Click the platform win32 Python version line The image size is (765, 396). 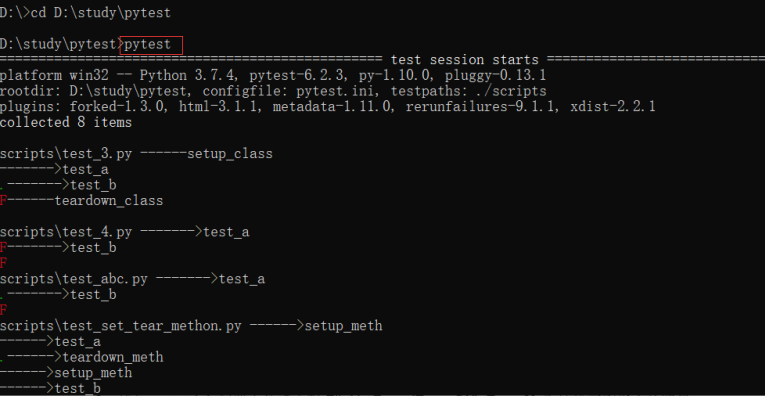click(273, 76)
